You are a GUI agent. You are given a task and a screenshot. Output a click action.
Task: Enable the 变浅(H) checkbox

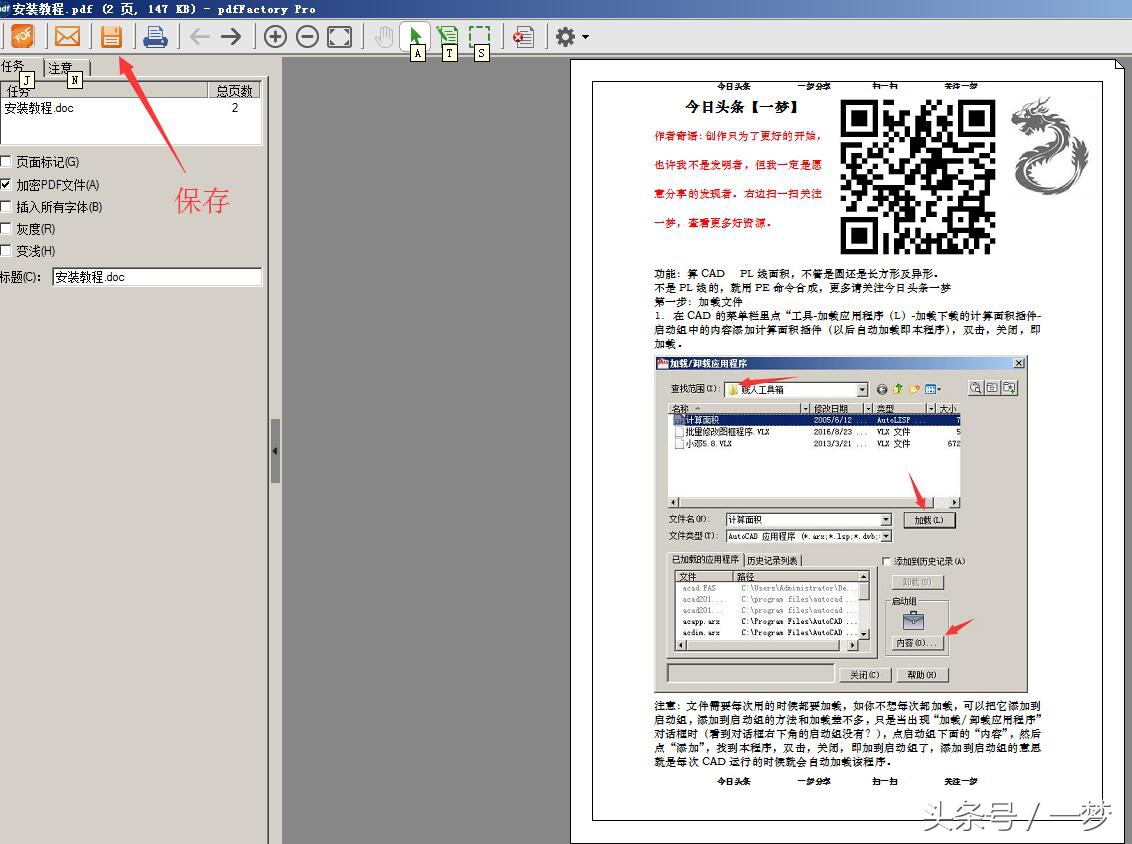click(x=5, y=251)
